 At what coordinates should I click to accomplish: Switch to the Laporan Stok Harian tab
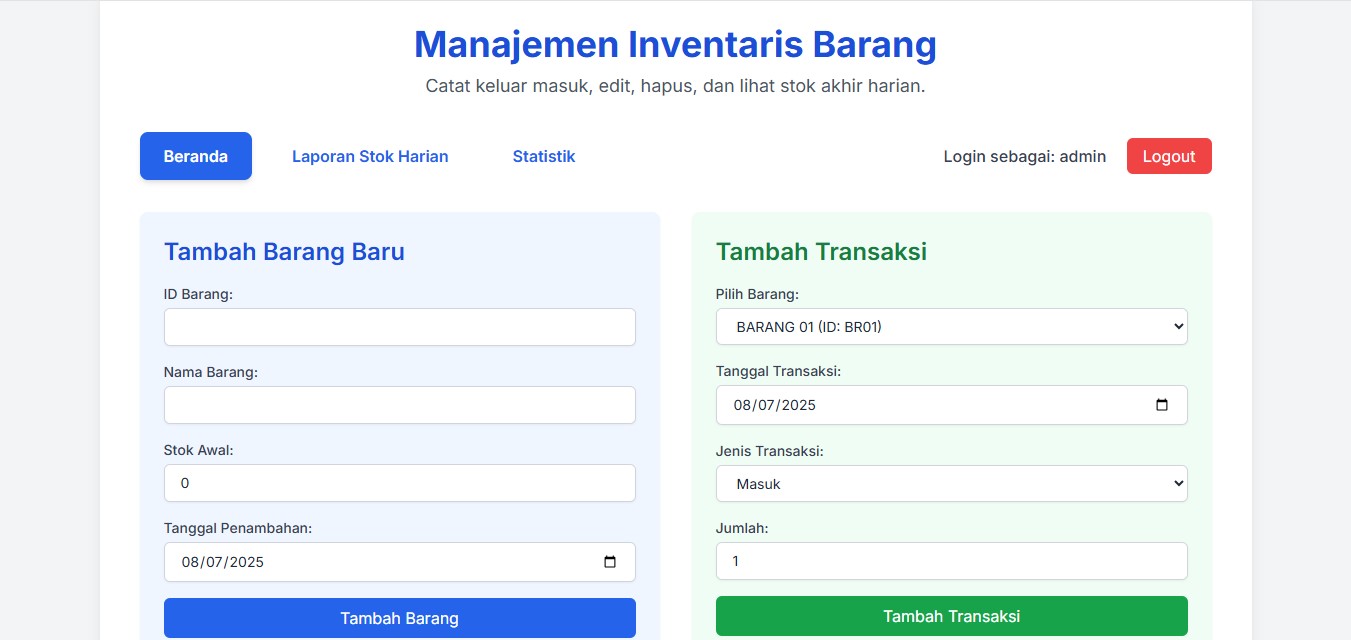click(370, 156)
